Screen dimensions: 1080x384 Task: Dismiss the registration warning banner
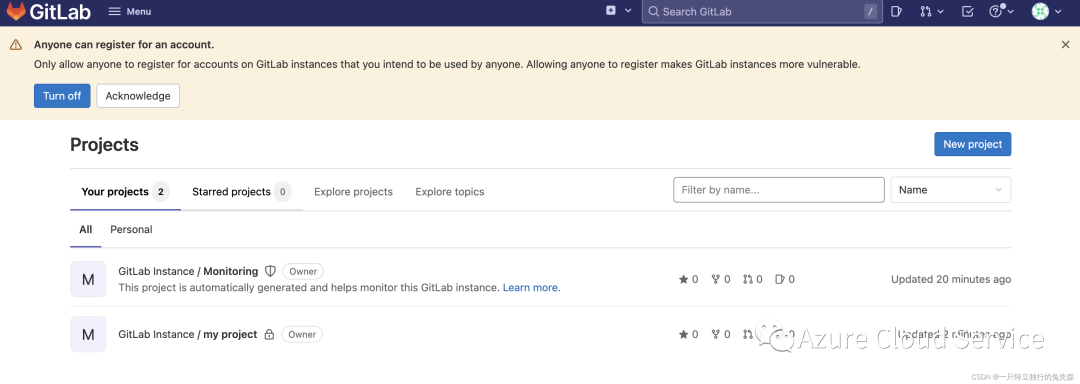[x=1065, y=45]
